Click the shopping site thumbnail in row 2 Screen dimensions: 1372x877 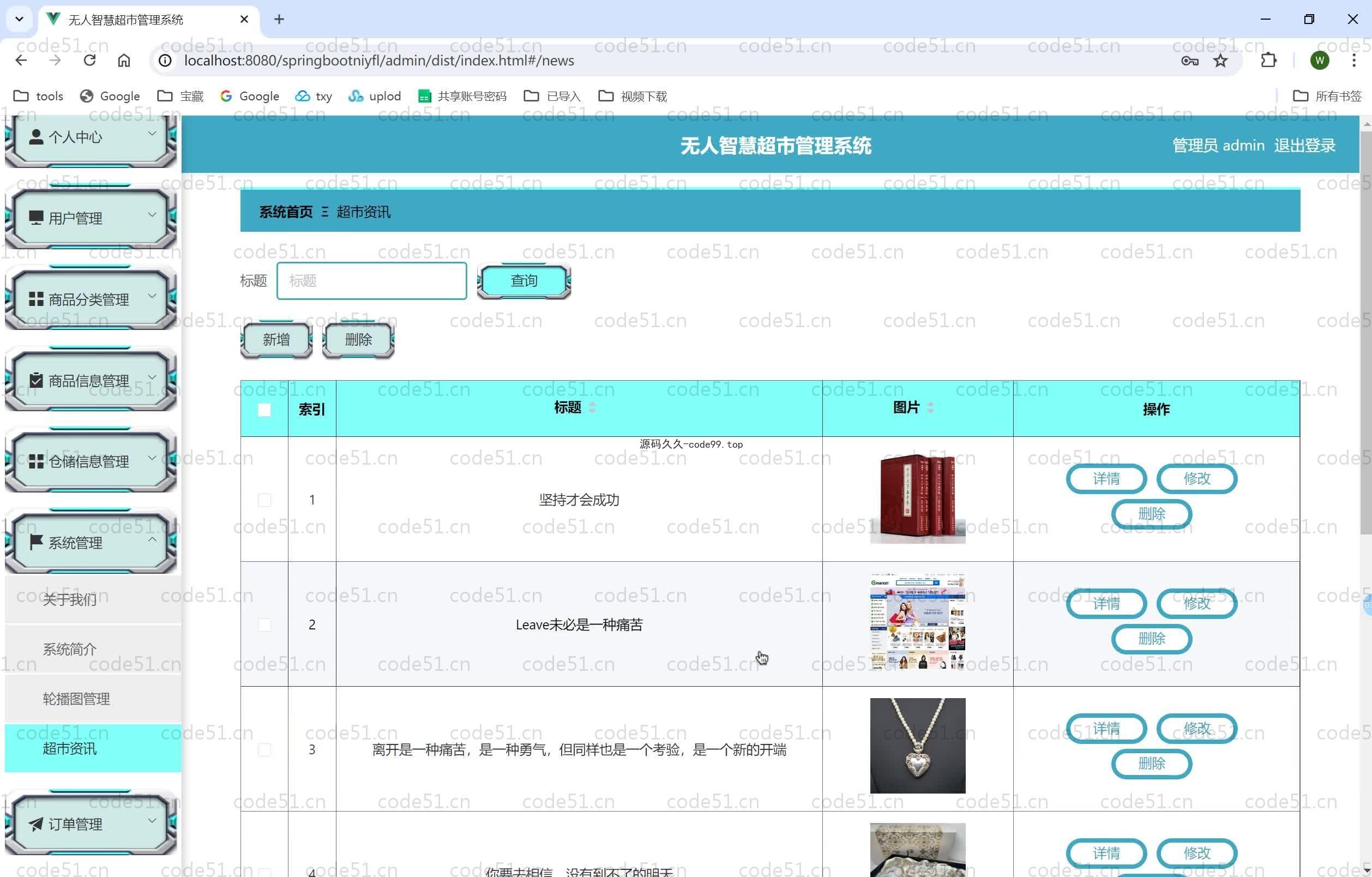[917, 621]
